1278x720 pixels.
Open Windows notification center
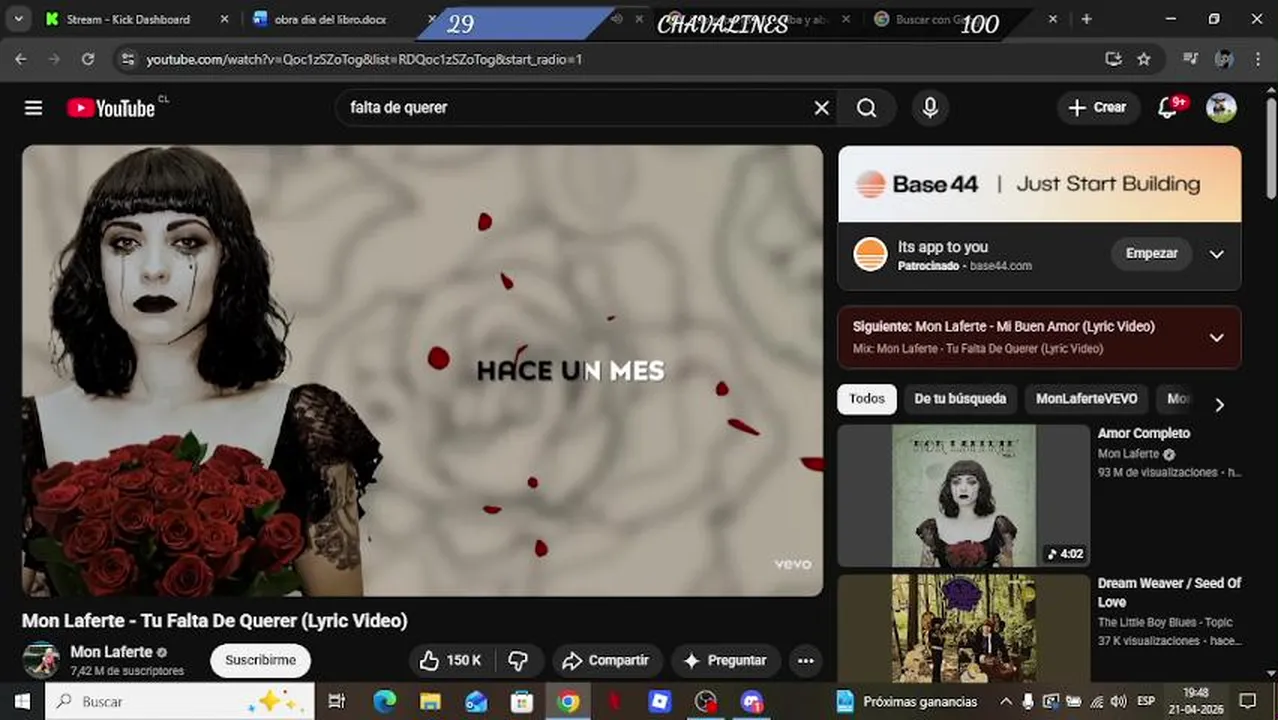click(1247, 702)
